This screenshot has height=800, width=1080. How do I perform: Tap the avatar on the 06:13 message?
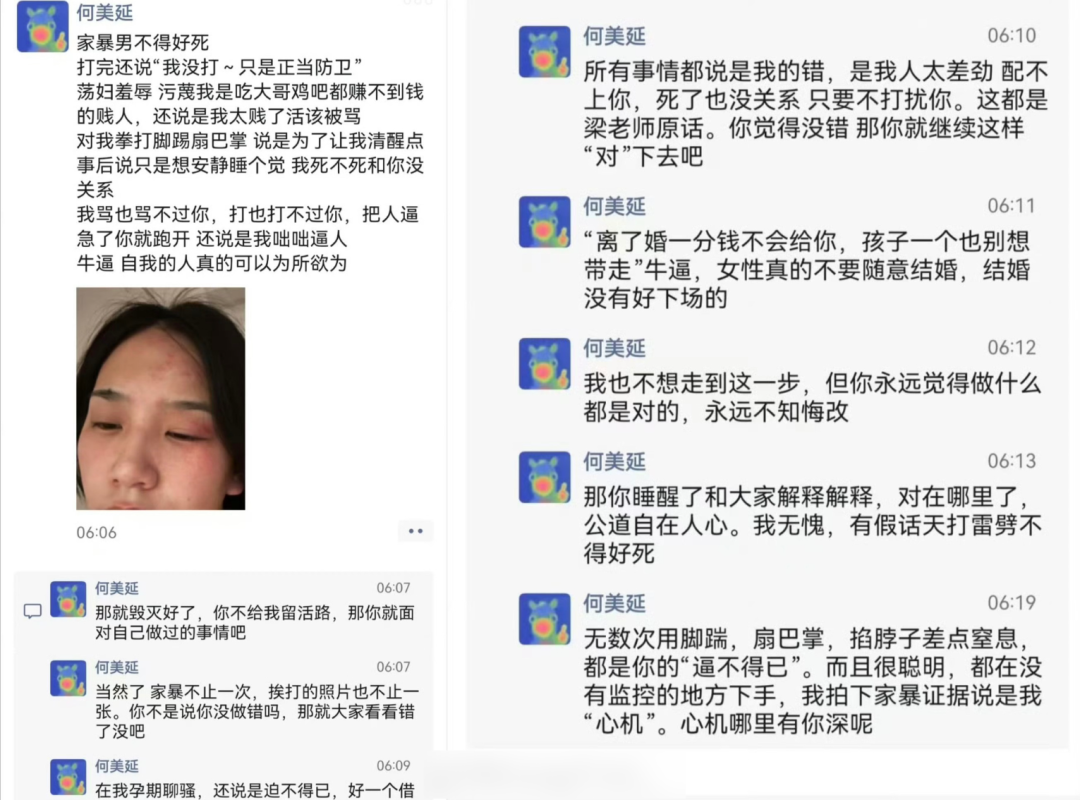coord(544,477)
